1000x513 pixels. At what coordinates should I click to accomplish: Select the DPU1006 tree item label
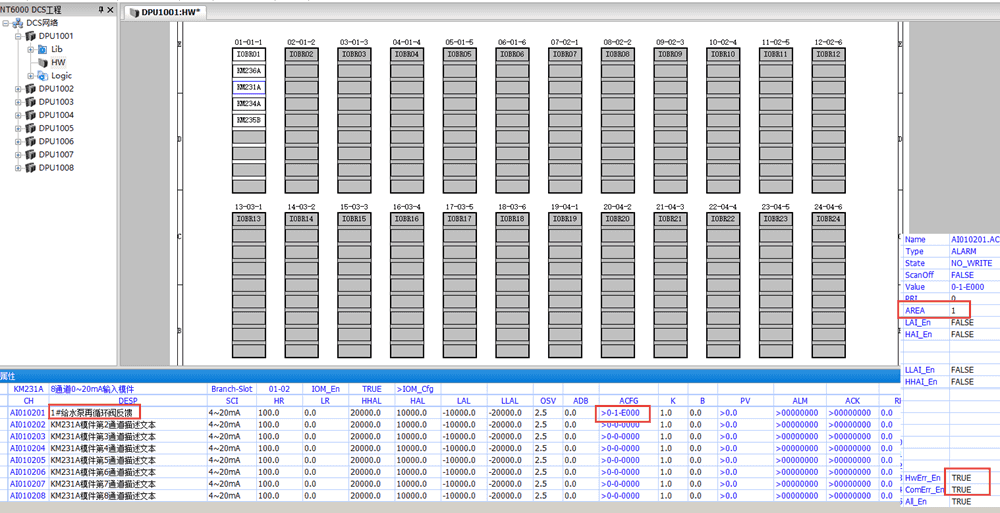56,142
